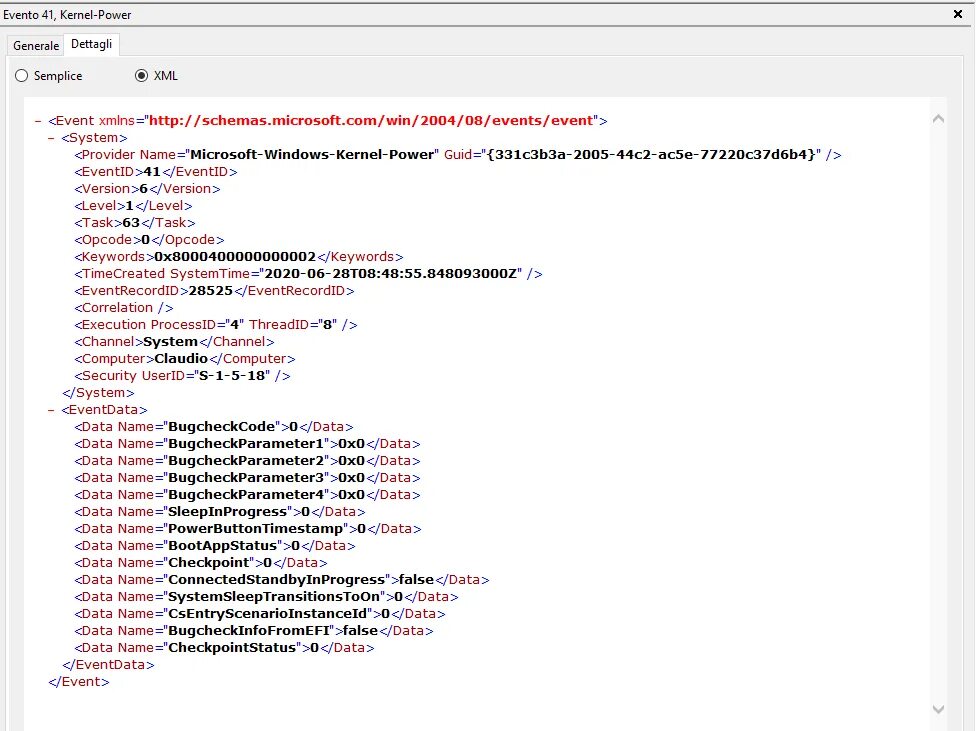Image resolution: width=976 pixels, height=731 pixels.
Task: Click the closing /Event tag
Action: point(79,682)
